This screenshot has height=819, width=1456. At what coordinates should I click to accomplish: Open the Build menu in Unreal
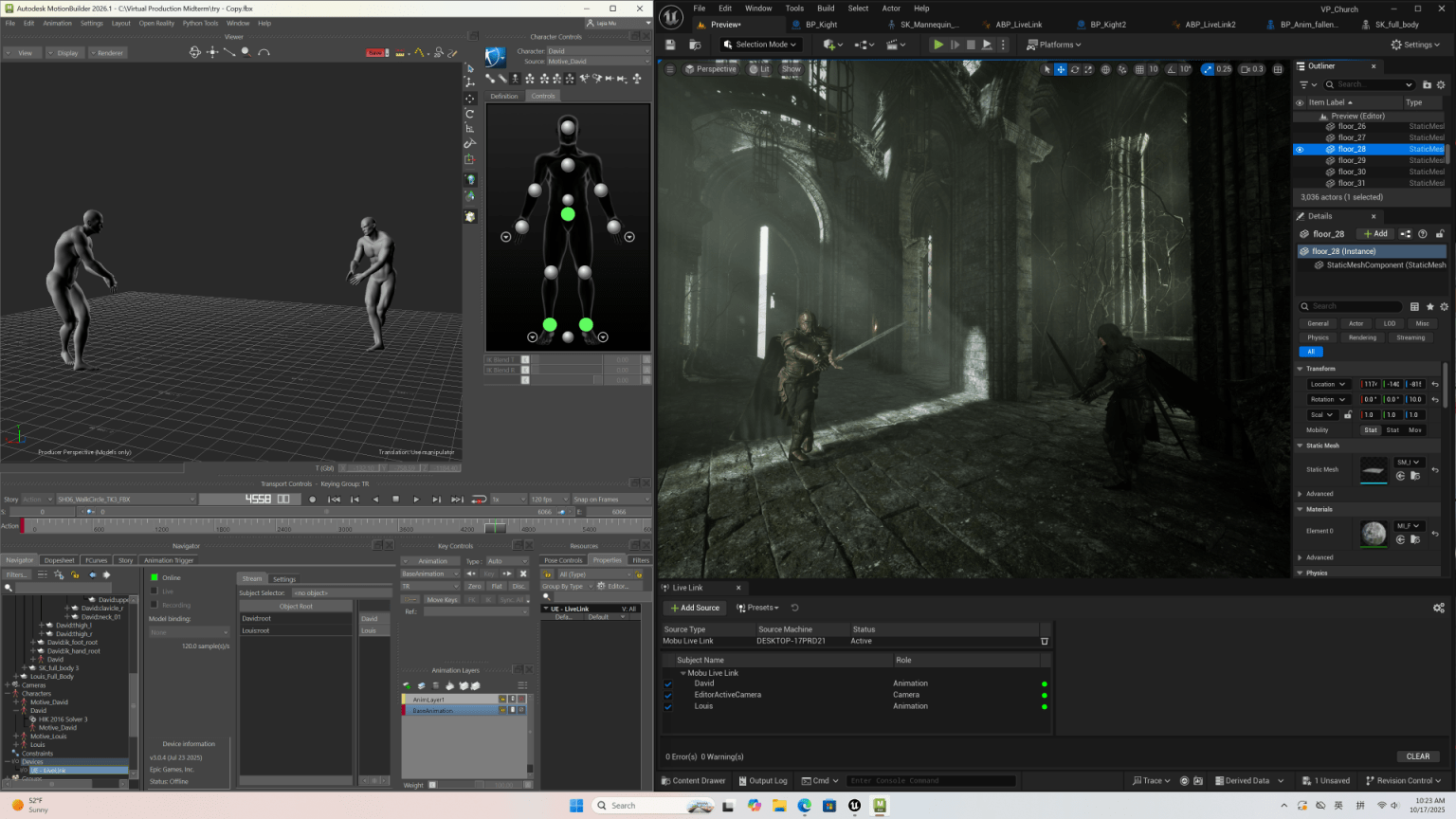pyautogui.click(x=826, y=9)
